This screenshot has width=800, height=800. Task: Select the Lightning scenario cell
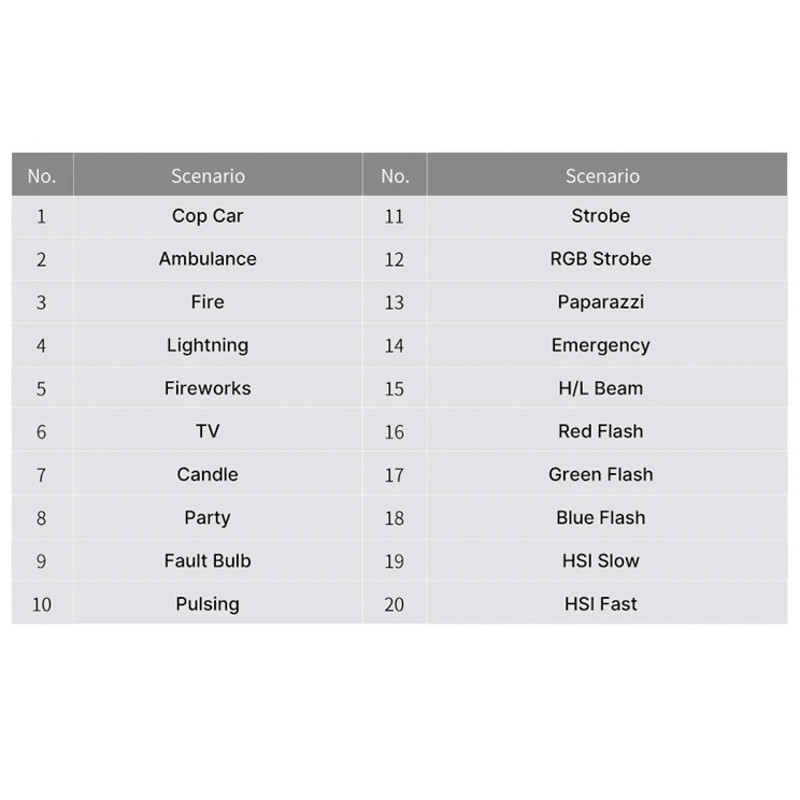point(207,345)
